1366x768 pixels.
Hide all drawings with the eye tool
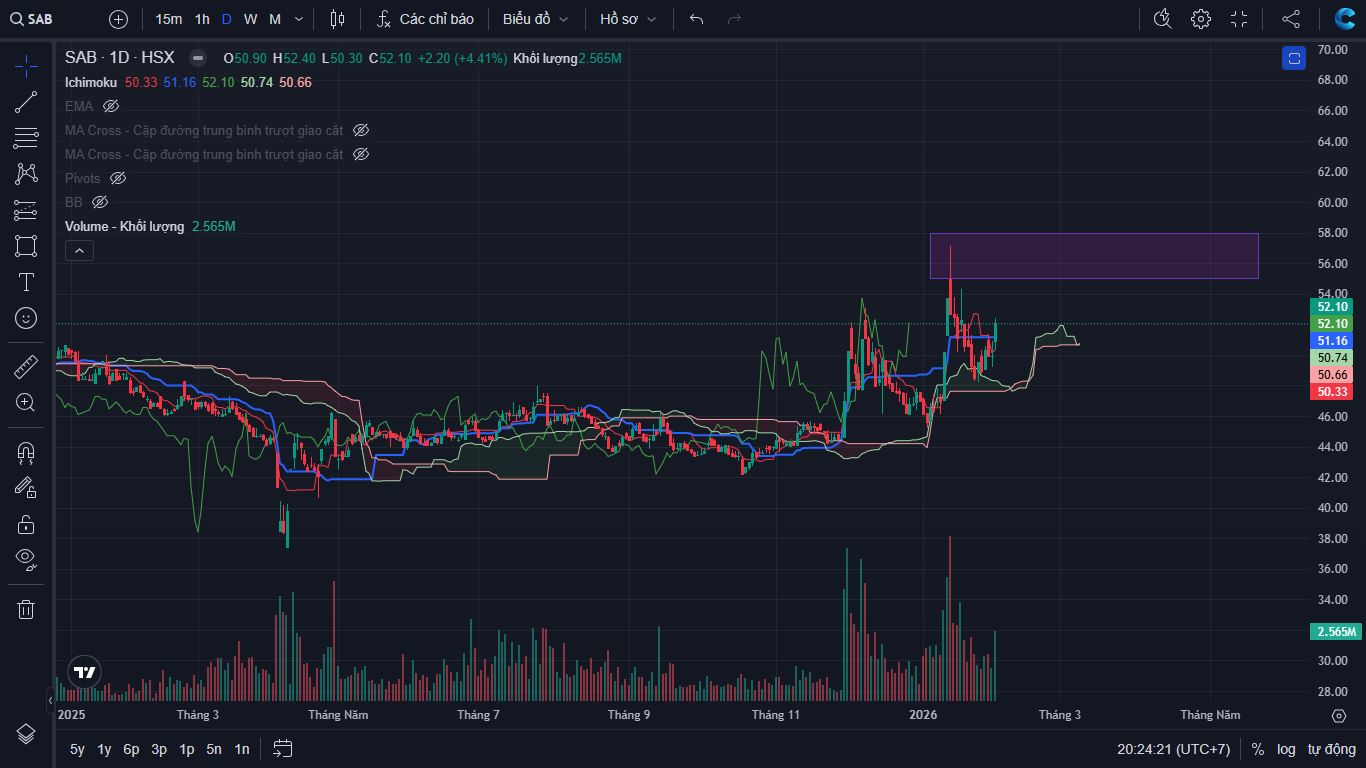tap(26, 560)
